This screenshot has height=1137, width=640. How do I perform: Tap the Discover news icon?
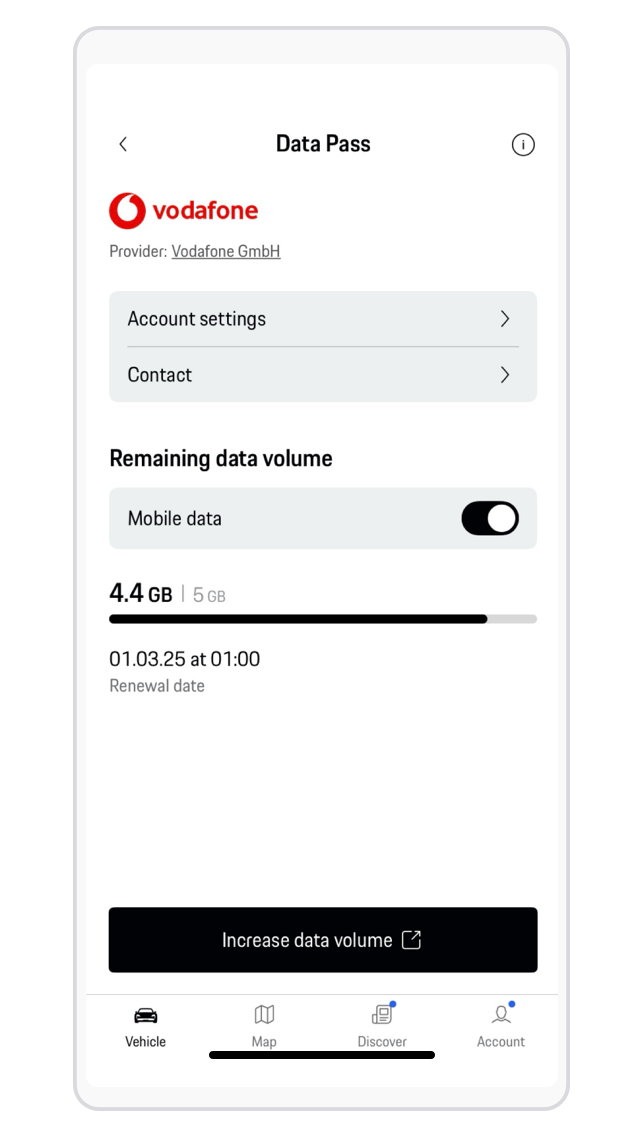382,1016
